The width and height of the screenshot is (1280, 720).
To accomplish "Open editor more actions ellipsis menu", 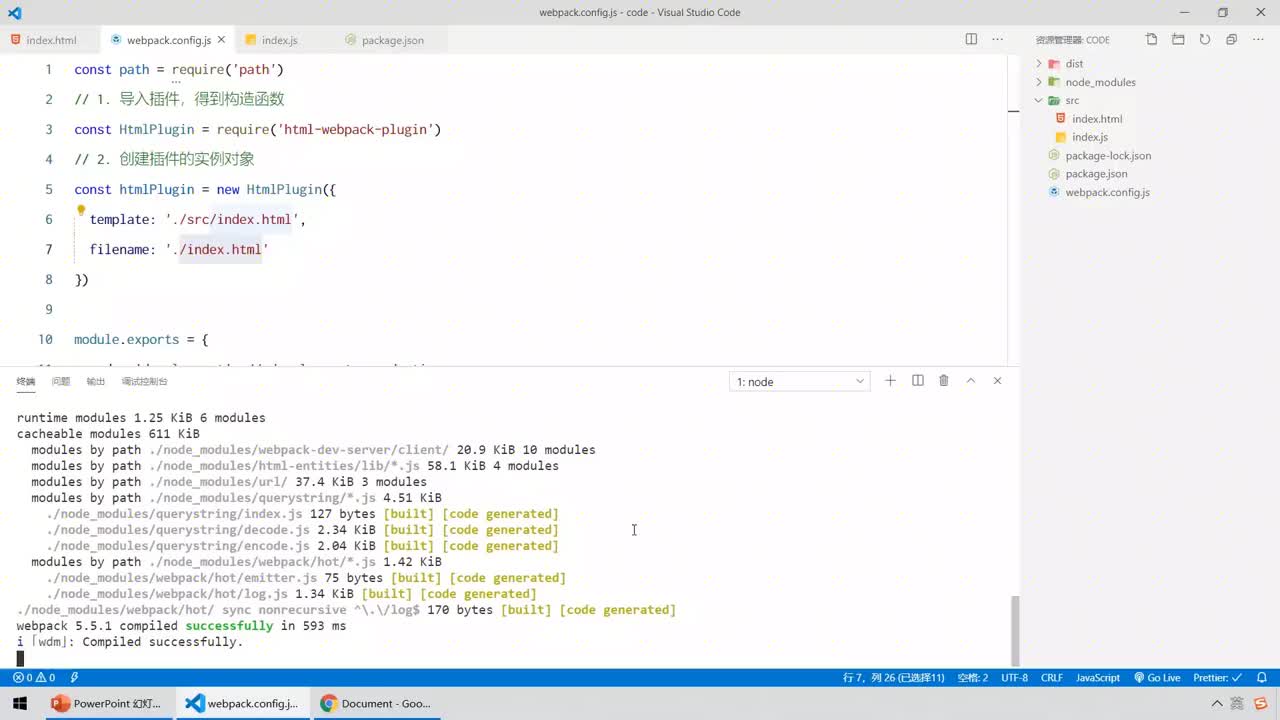I will tap(997, 40).
